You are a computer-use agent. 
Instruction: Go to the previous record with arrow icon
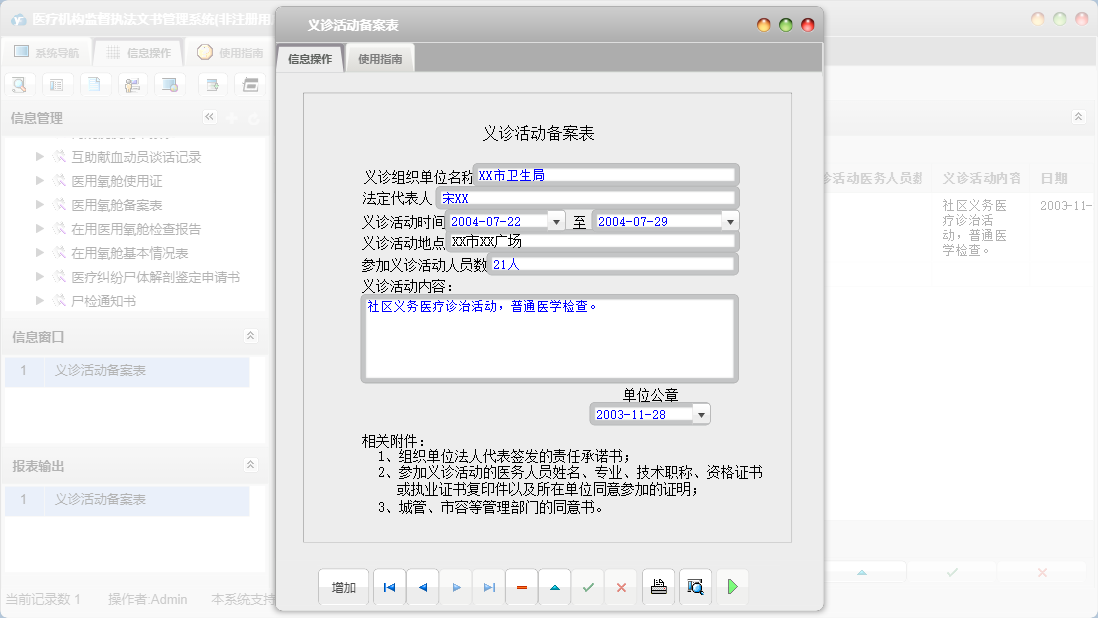pyautogui.click(x=422, y=587)
